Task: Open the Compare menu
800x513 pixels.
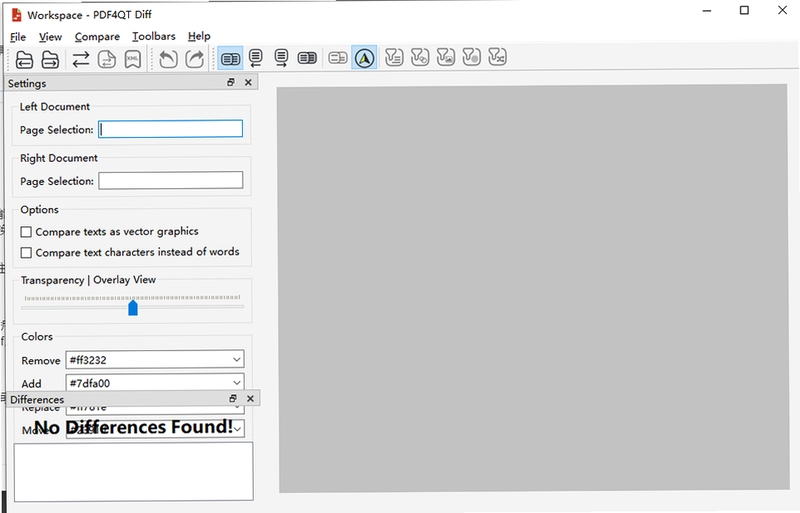Action: 97,37
